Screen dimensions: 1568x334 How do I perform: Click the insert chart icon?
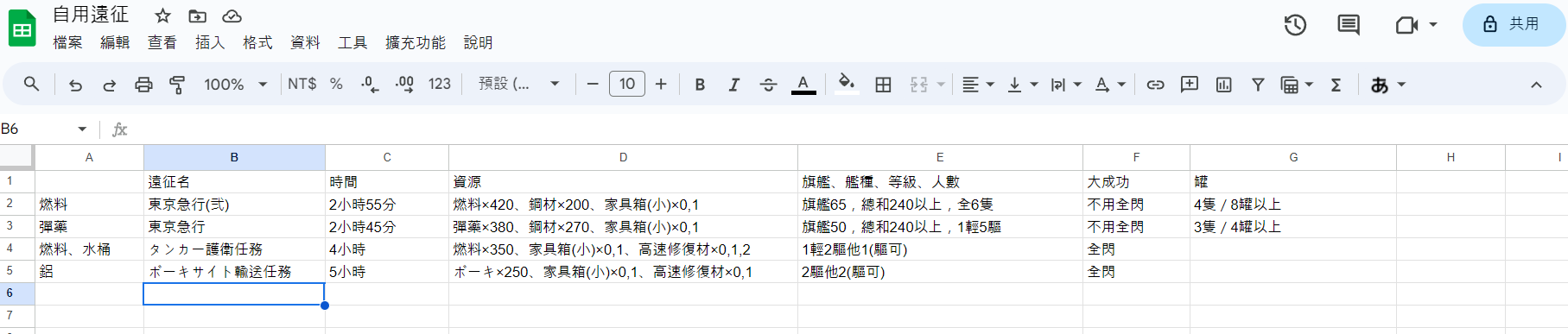pyautogui.click(x=1223, y=85)
